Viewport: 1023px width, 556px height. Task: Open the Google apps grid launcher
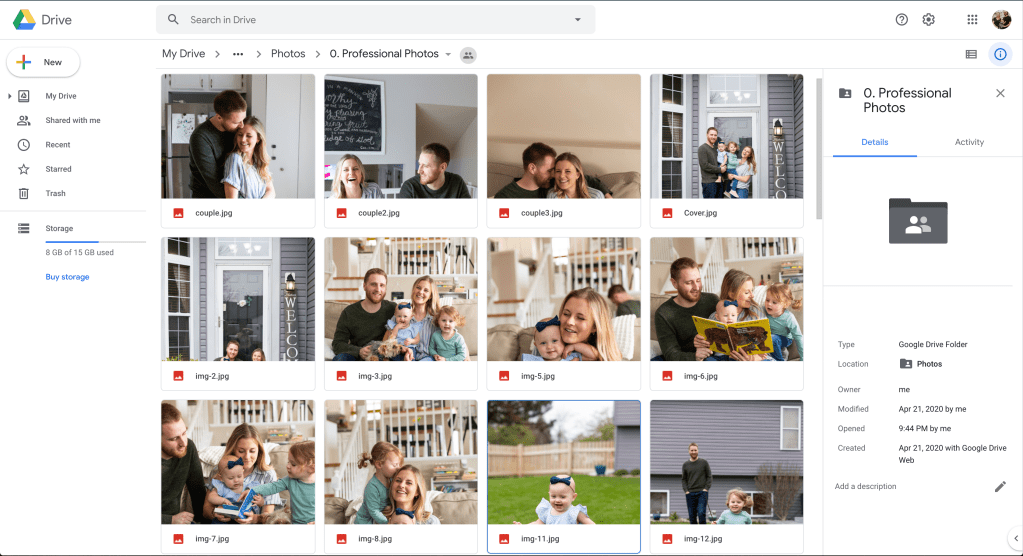pos(972,20)
